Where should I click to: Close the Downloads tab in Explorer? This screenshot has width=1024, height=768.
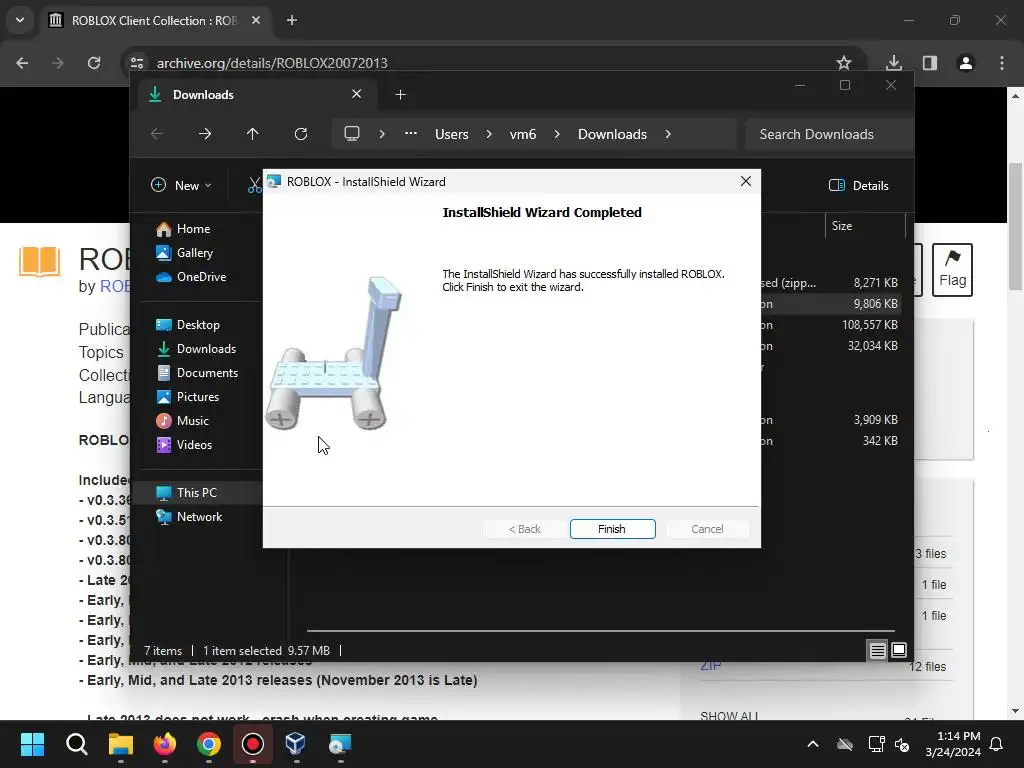pos(357,94)
